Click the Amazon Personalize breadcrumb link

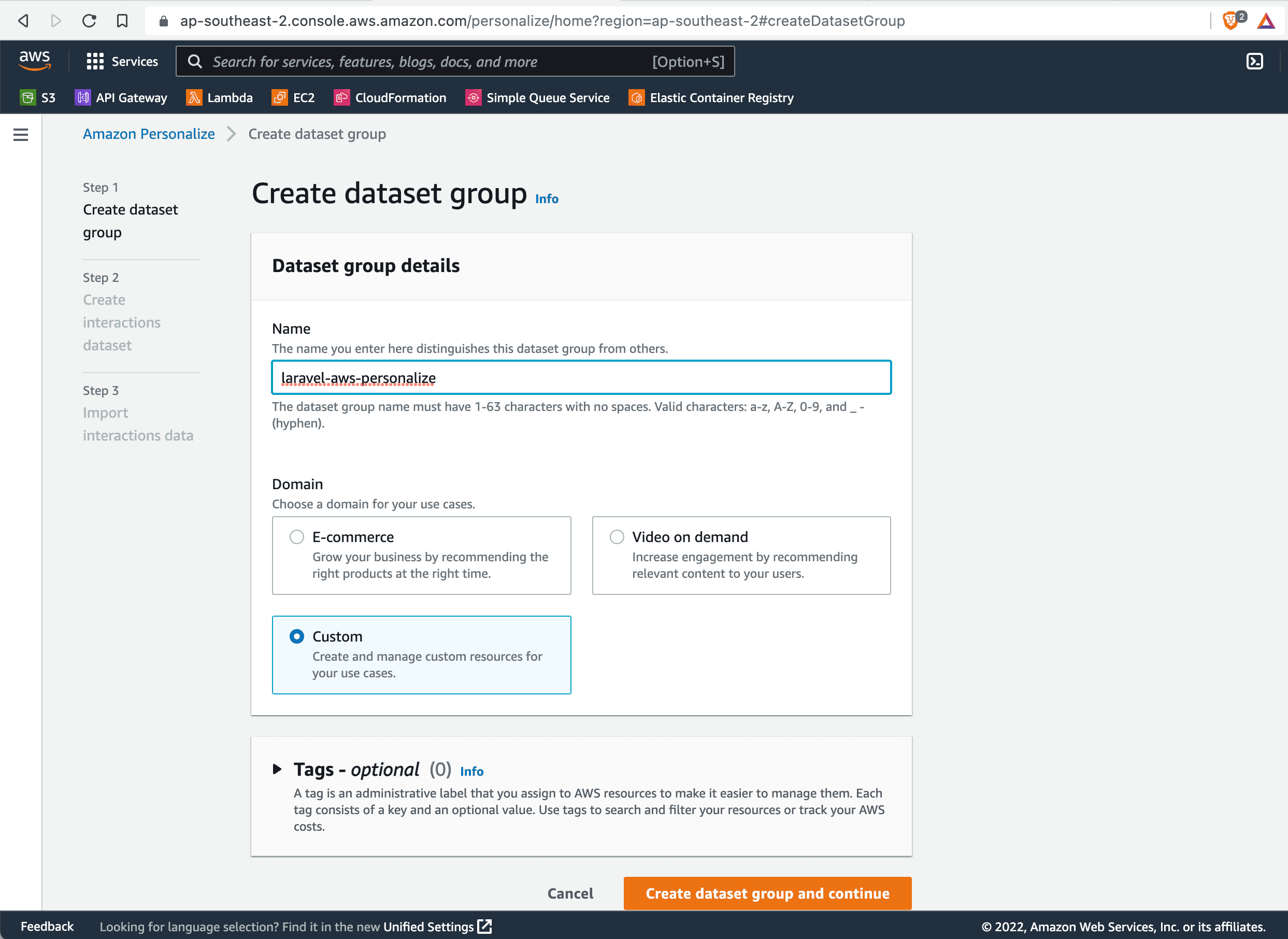149,134
